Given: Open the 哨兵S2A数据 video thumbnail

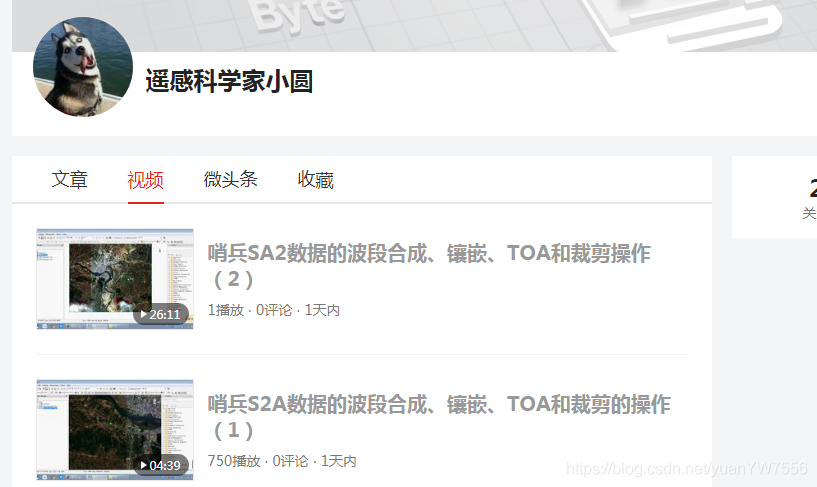Looking at the screenshot, I should click(x=115, y=430).
